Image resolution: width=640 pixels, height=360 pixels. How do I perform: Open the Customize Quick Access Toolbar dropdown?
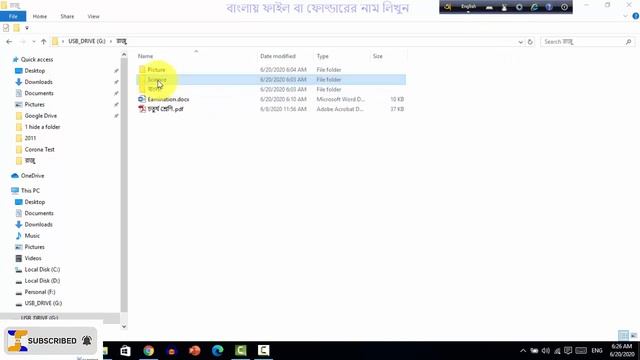click(27, 28)
